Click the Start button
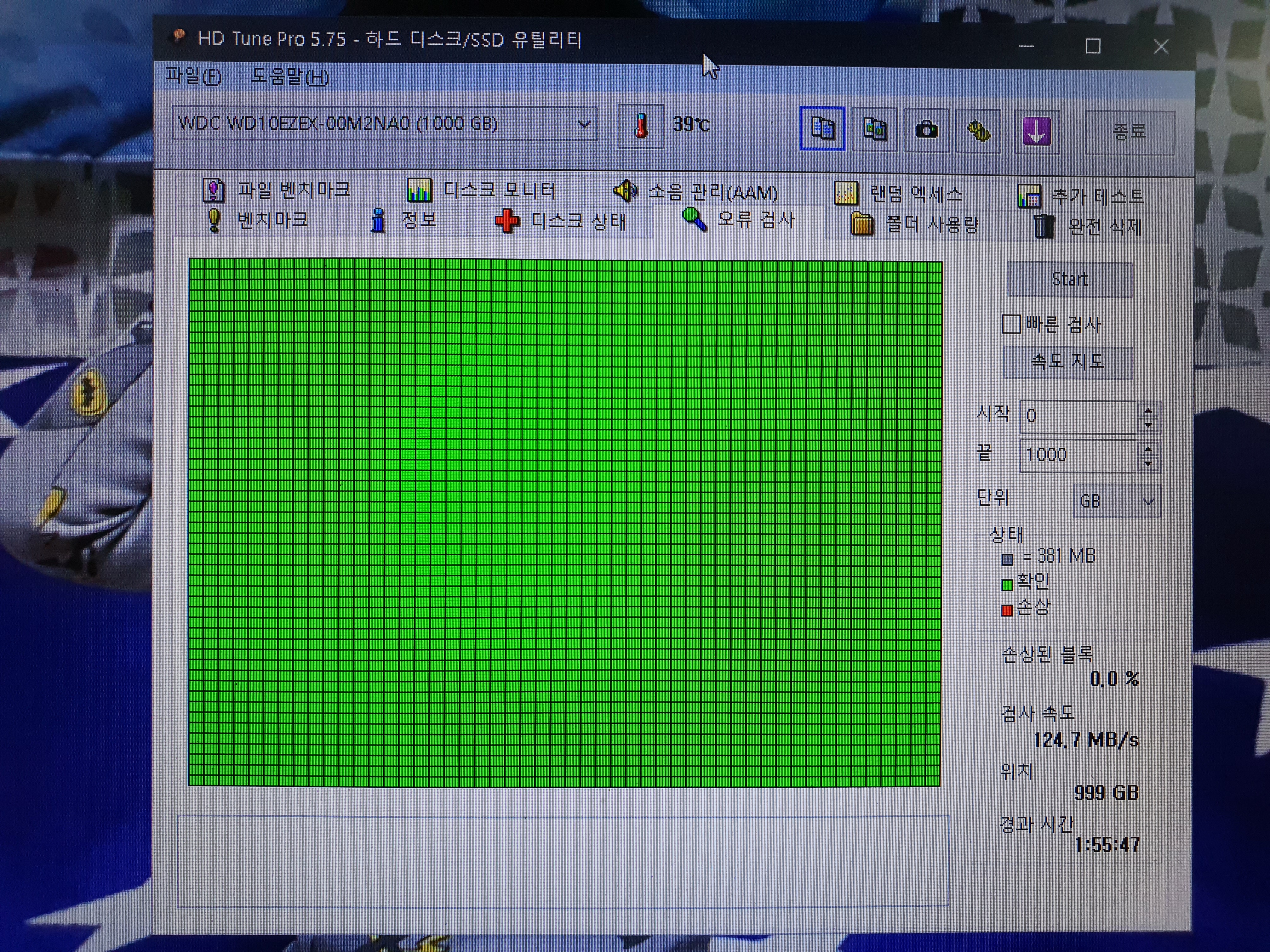1270x952 pixels. tap(1070, 280)
